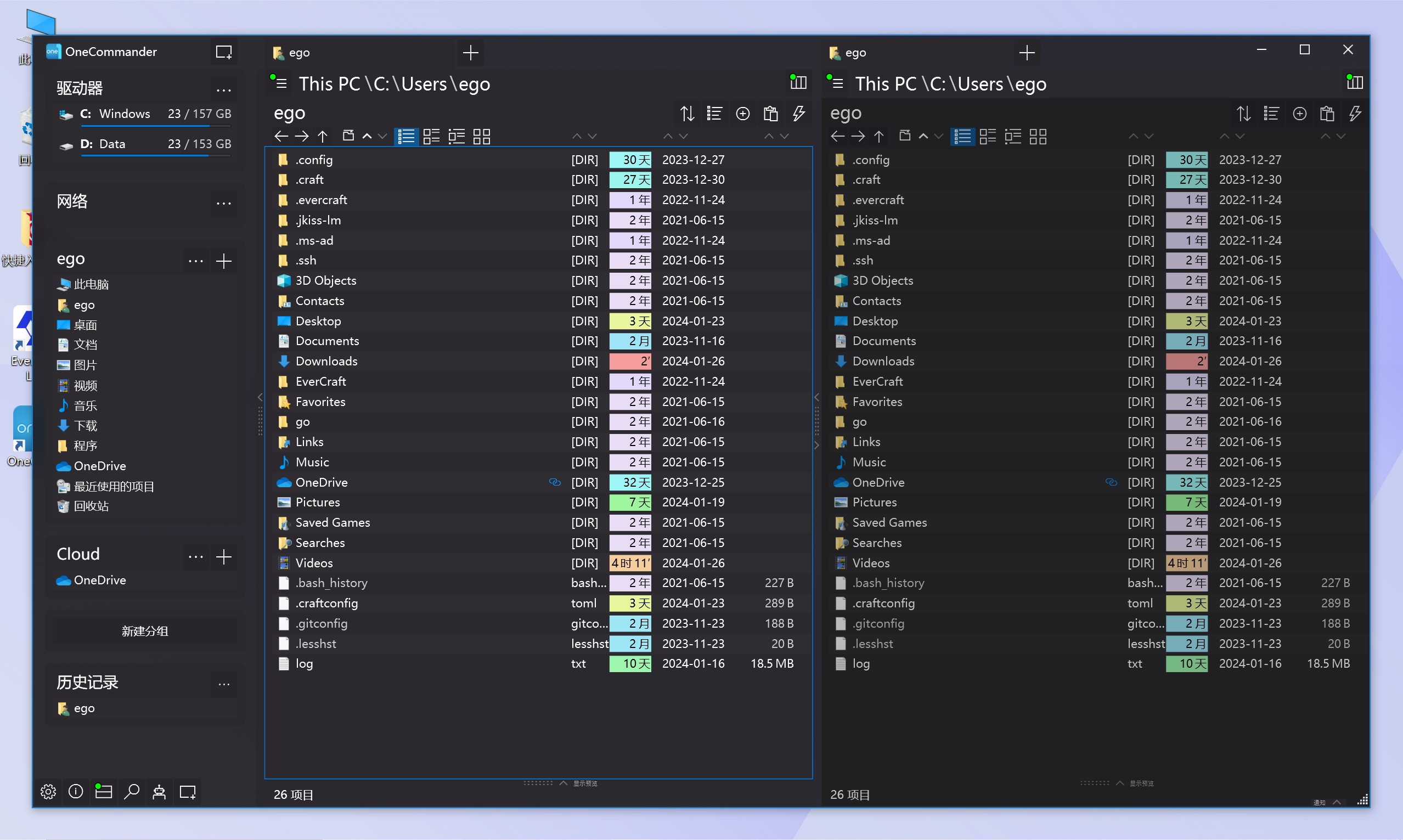Open the ego favorites group options menu
The width and height of the screenshot is (1403, 840).
point(196,261)
